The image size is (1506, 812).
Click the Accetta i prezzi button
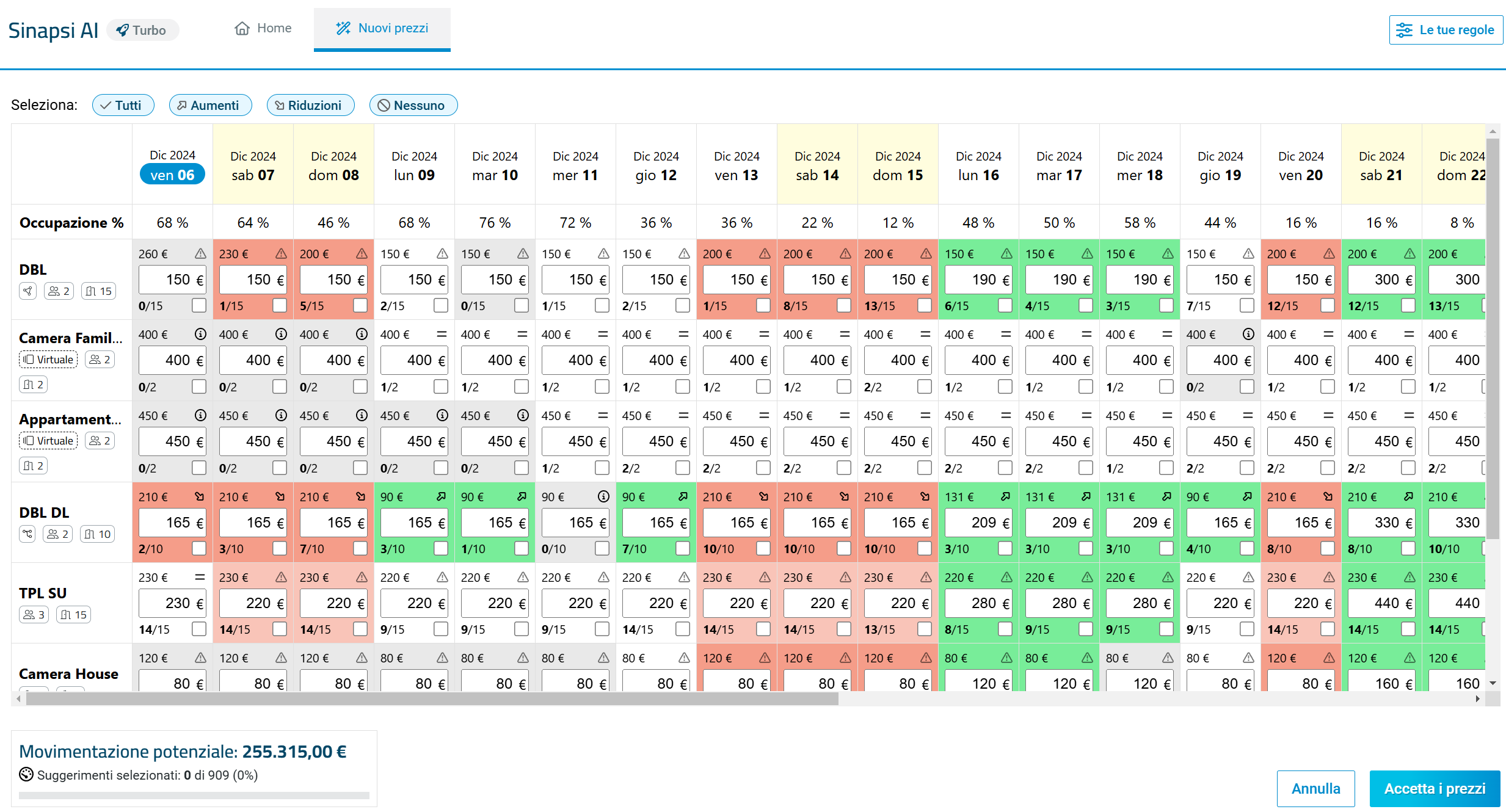coord(1435,789)
